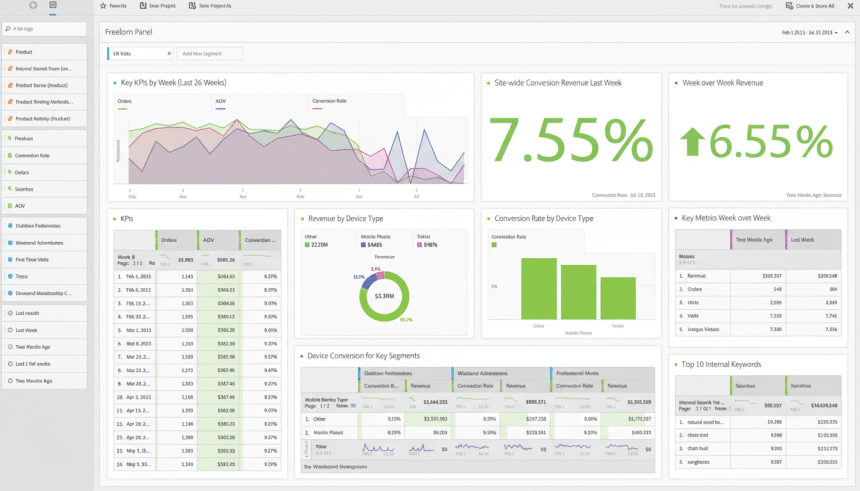This screenshot has width=860, height=491.
Task: Toggle the Orders series legend in KPI chart
Action: 125,101
